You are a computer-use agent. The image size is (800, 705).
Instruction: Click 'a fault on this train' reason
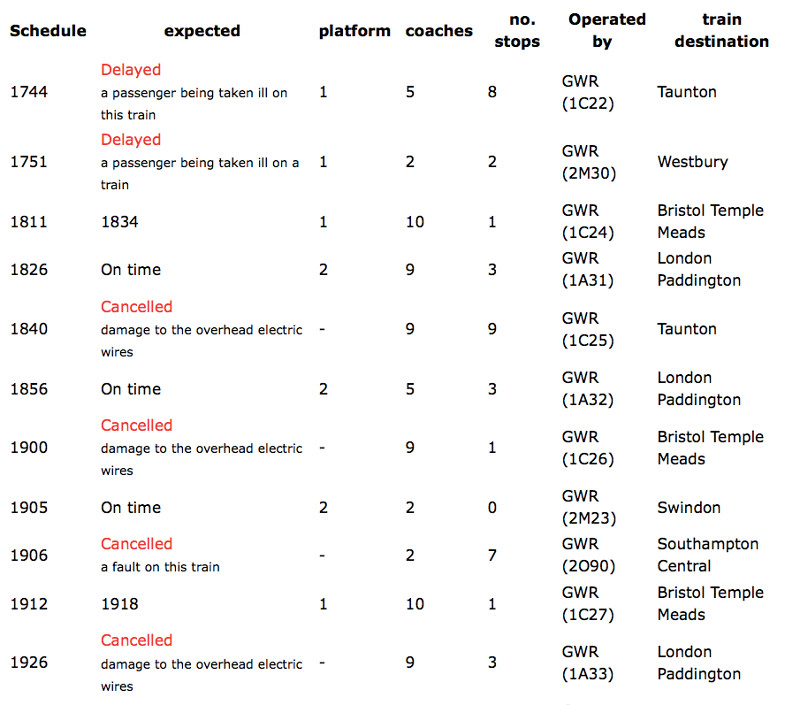coord(160,567)
